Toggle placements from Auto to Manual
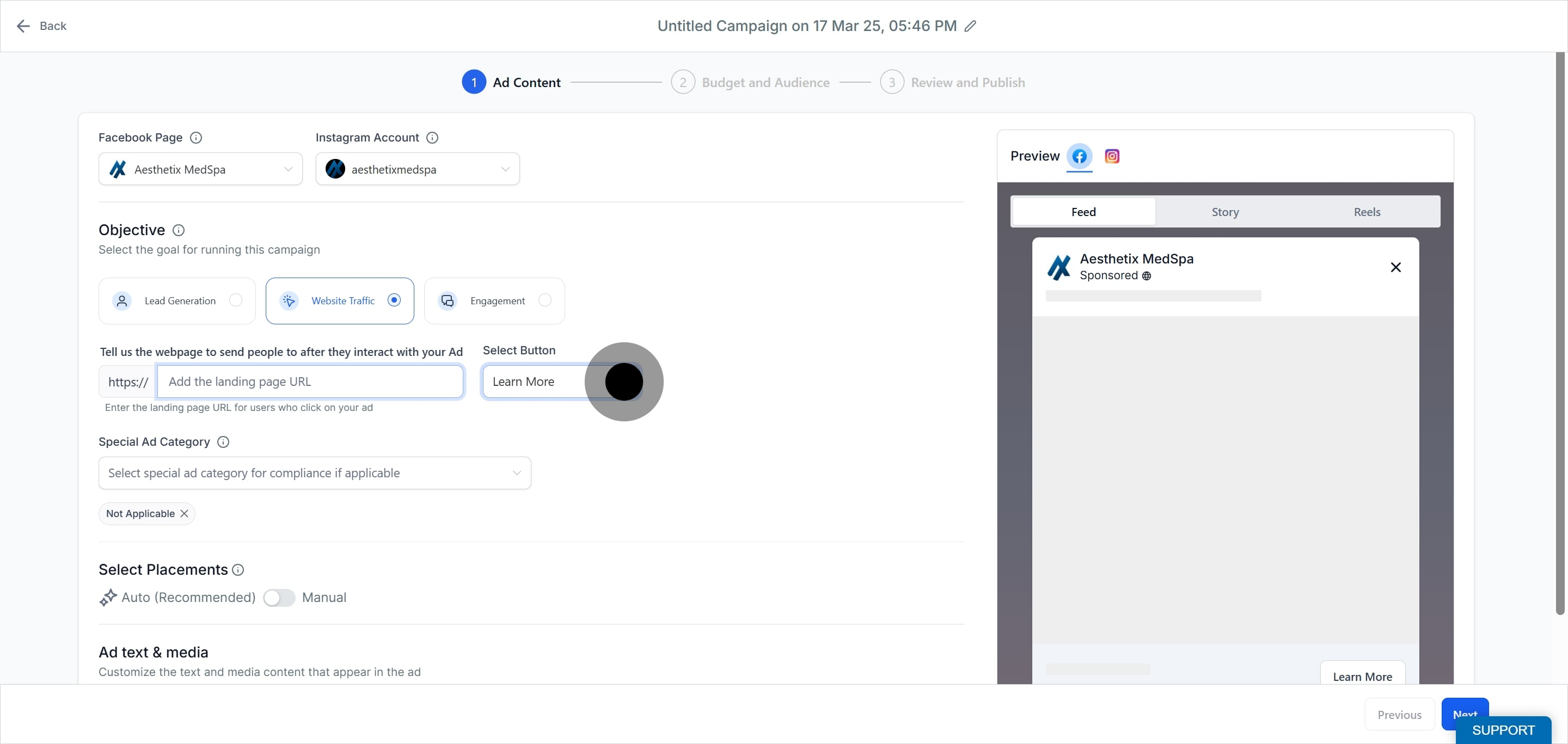The image size is (1568, 744). tap(279, 598)
